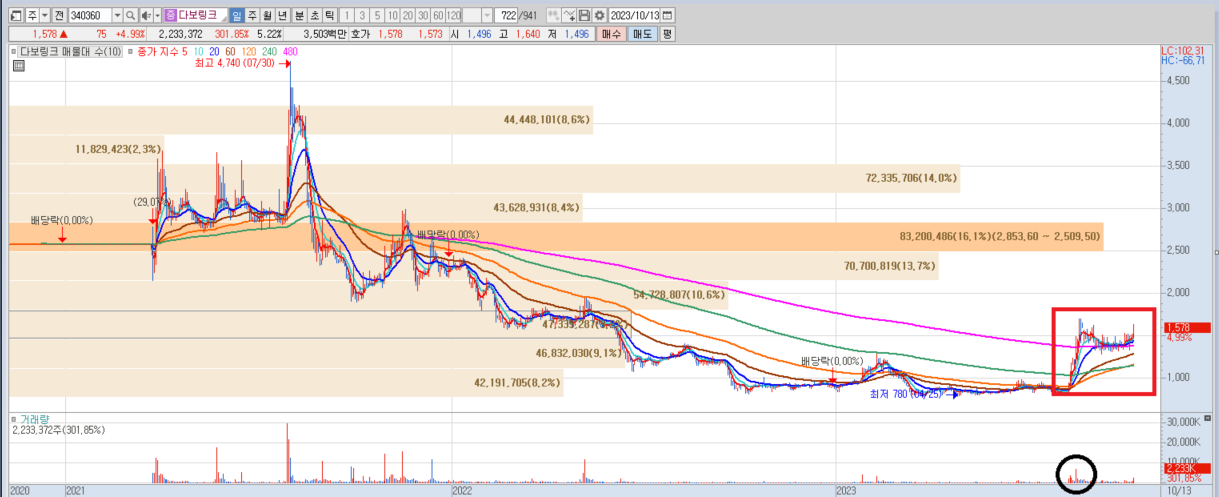Click interval button 30
This screenshot has width=1219, height=497.
pyautogui.click(x=423, y=15)
